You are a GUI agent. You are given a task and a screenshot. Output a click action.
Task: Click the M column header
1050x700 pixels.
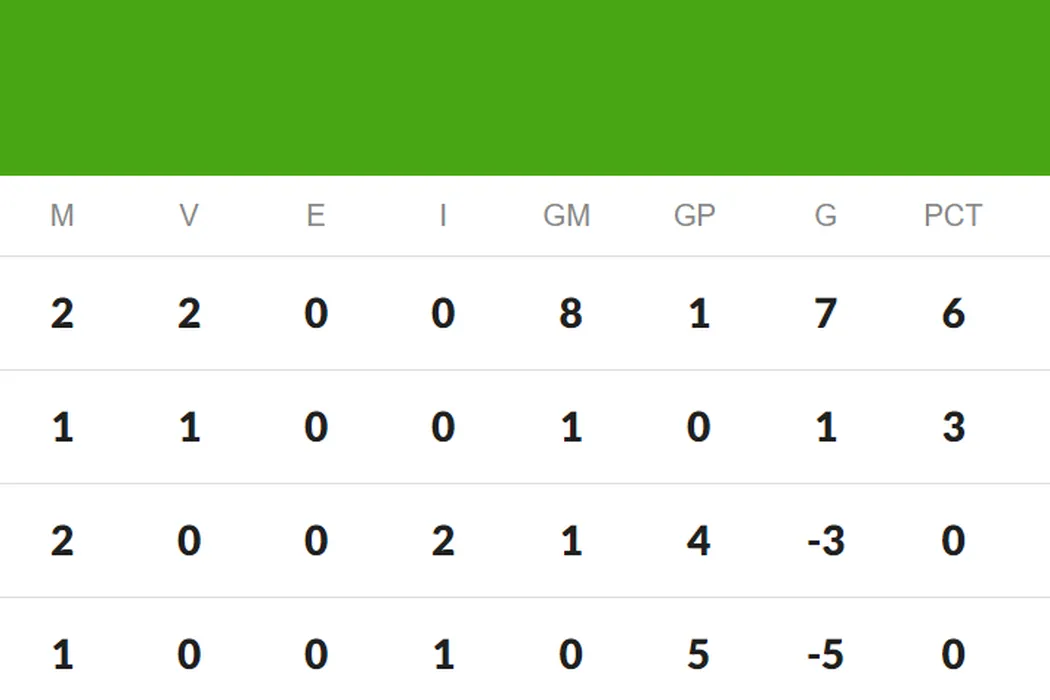pyautogui.click(x=62, y=216)
